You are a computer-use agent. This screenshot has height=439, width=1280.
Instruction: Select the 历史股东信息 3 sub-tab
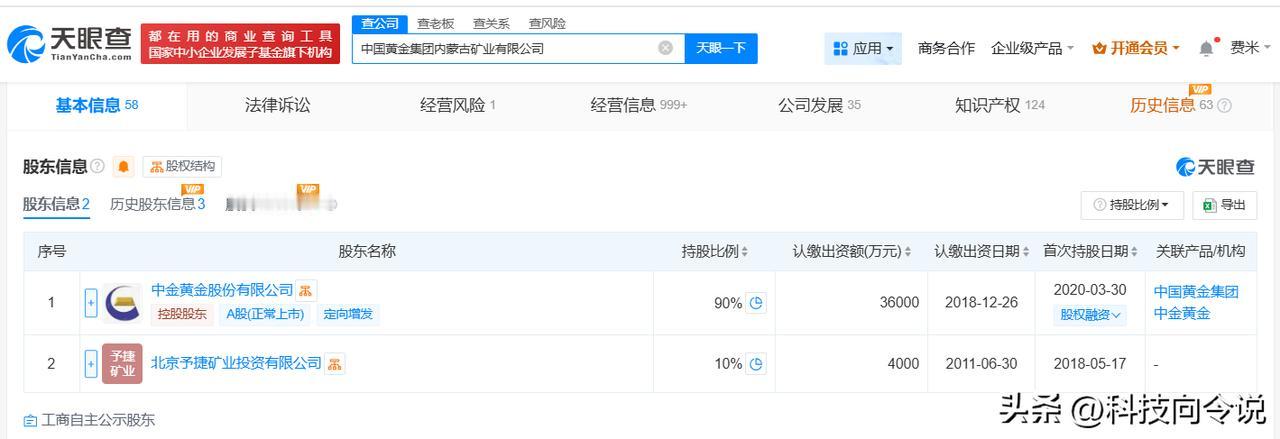coord(157,204)
